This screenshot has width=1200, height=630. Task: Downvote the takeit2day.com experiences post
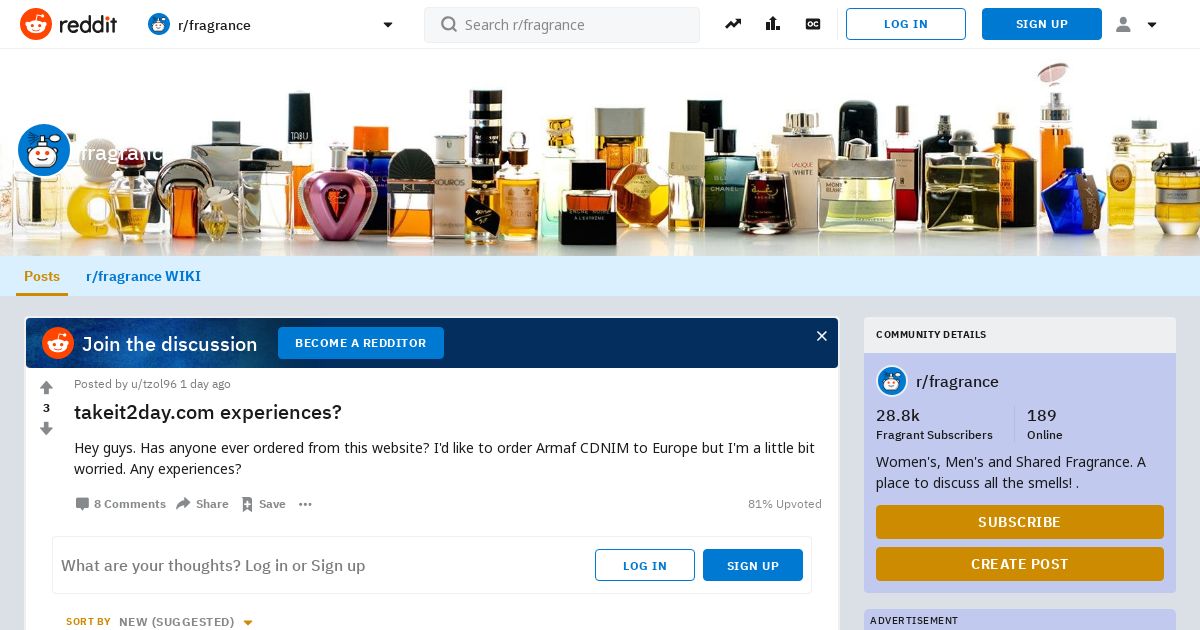[x=46, y=429]
